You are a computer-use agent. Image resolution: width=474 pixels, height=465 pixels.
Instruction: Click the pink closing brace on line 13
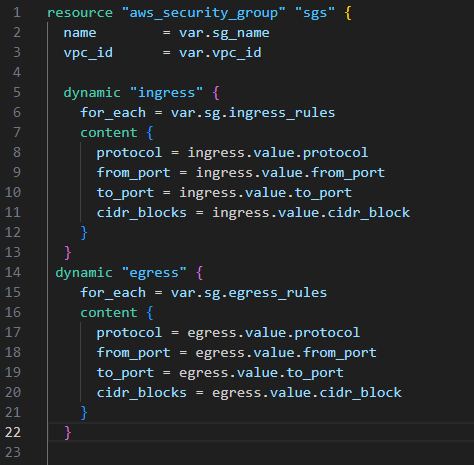[68, 253]
